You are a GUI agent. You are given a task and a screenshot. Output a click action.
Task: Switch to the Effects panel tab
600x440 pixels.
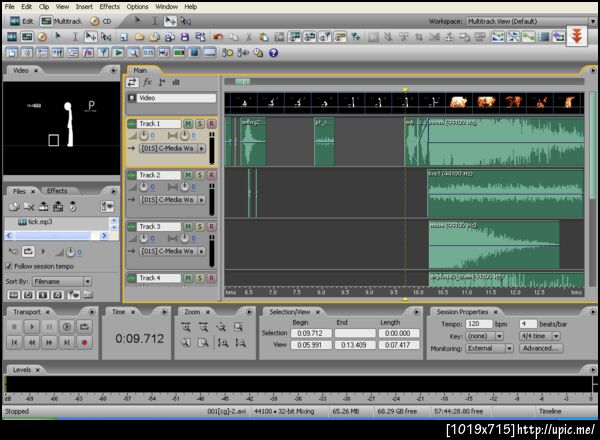tap(57, 190)
